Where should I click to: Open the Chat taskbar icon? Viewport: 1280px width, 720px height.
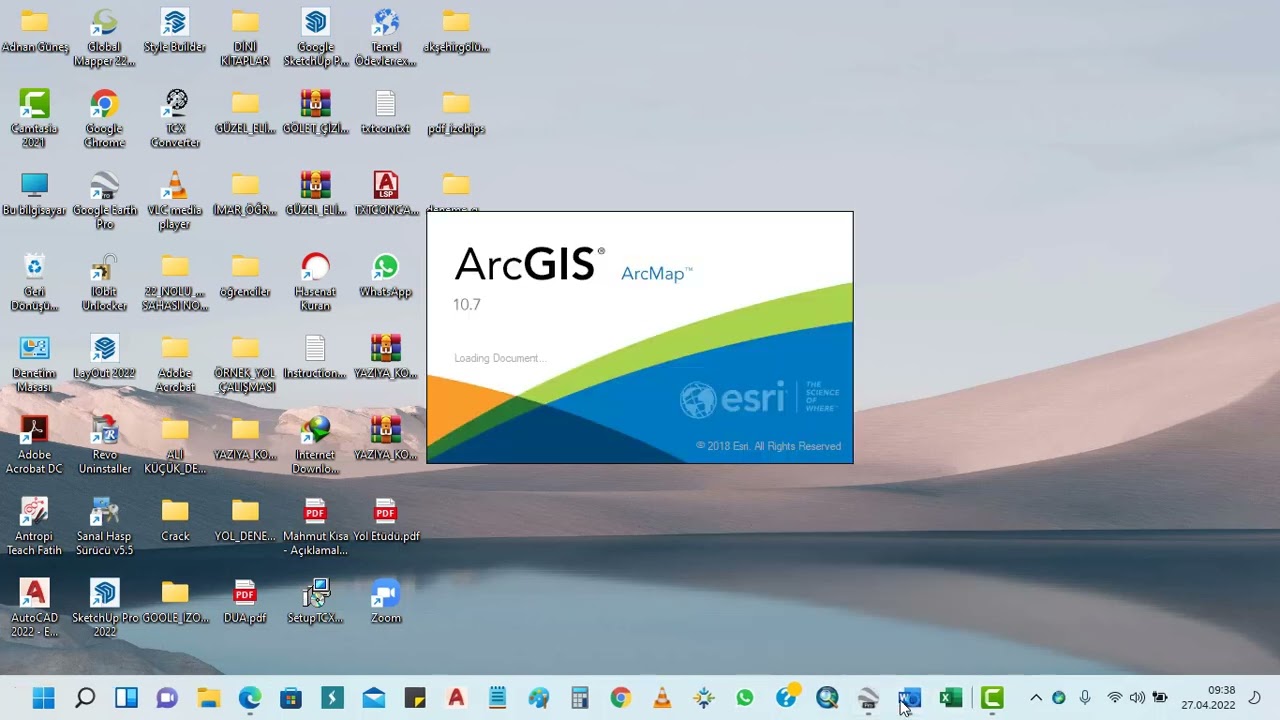[x=167, y=698]
